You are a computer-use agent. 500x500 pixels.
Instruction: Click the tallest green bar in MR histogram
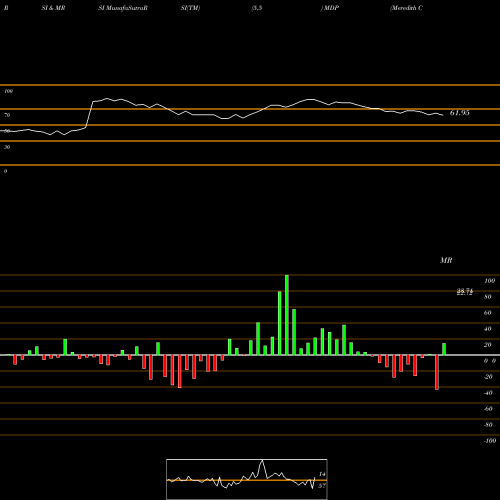point(287,315)
